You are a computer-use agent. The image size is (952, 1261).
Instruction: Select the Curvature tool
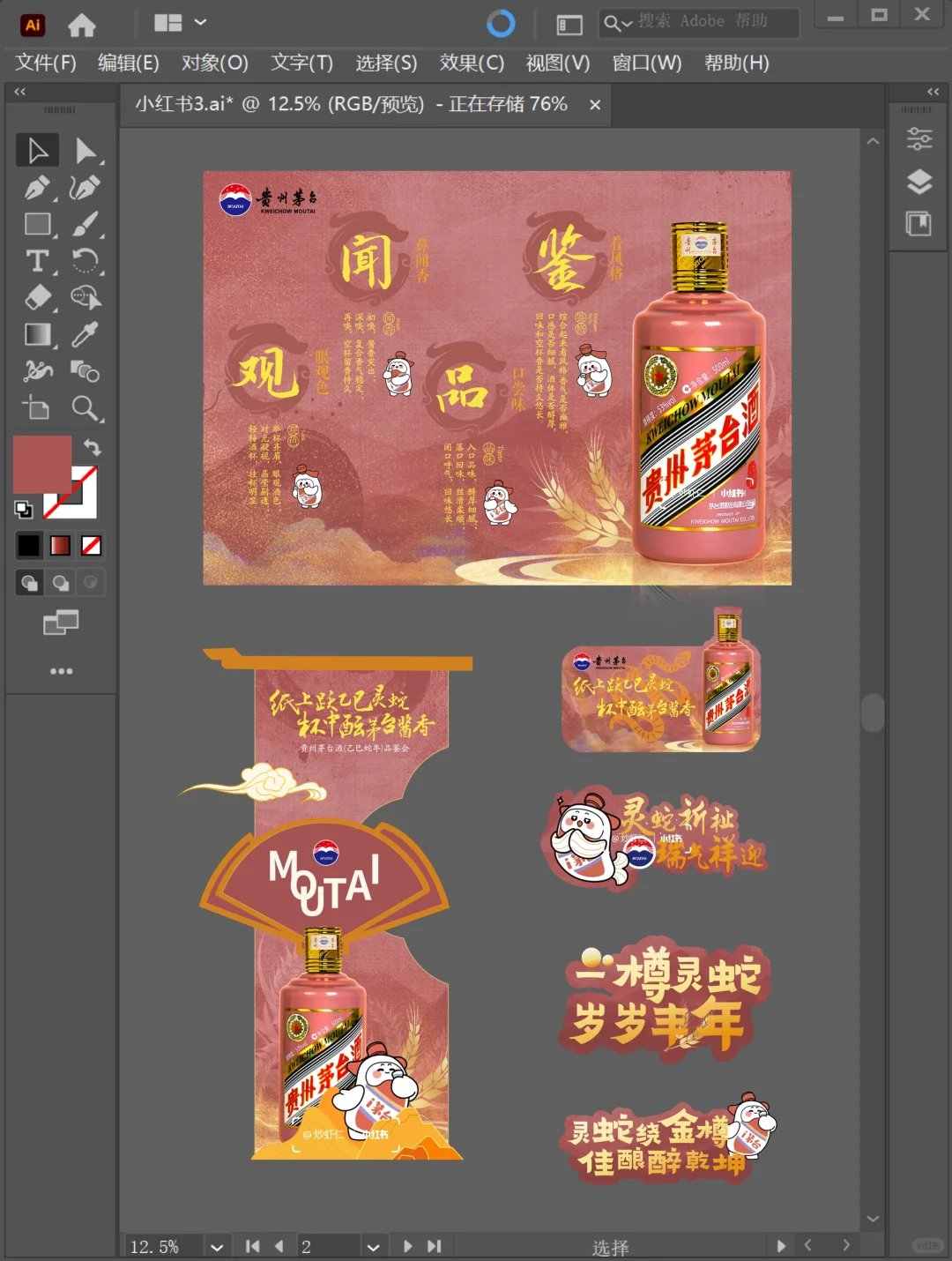tap(86, 188)
